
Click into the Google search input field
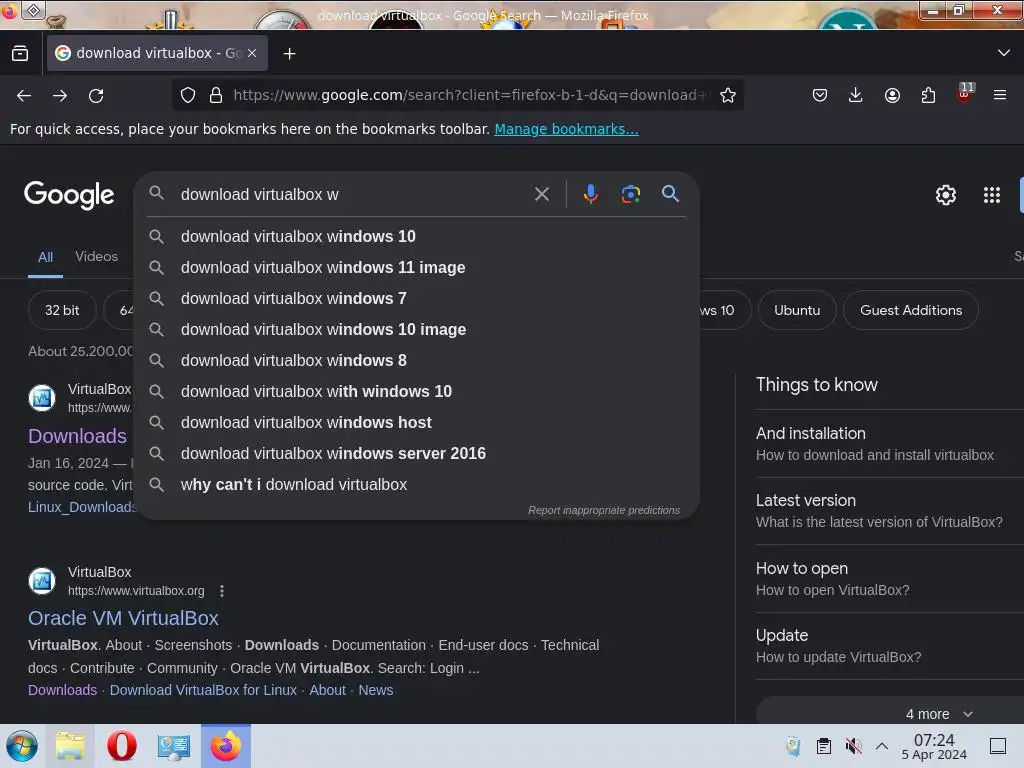click(353, 195)
